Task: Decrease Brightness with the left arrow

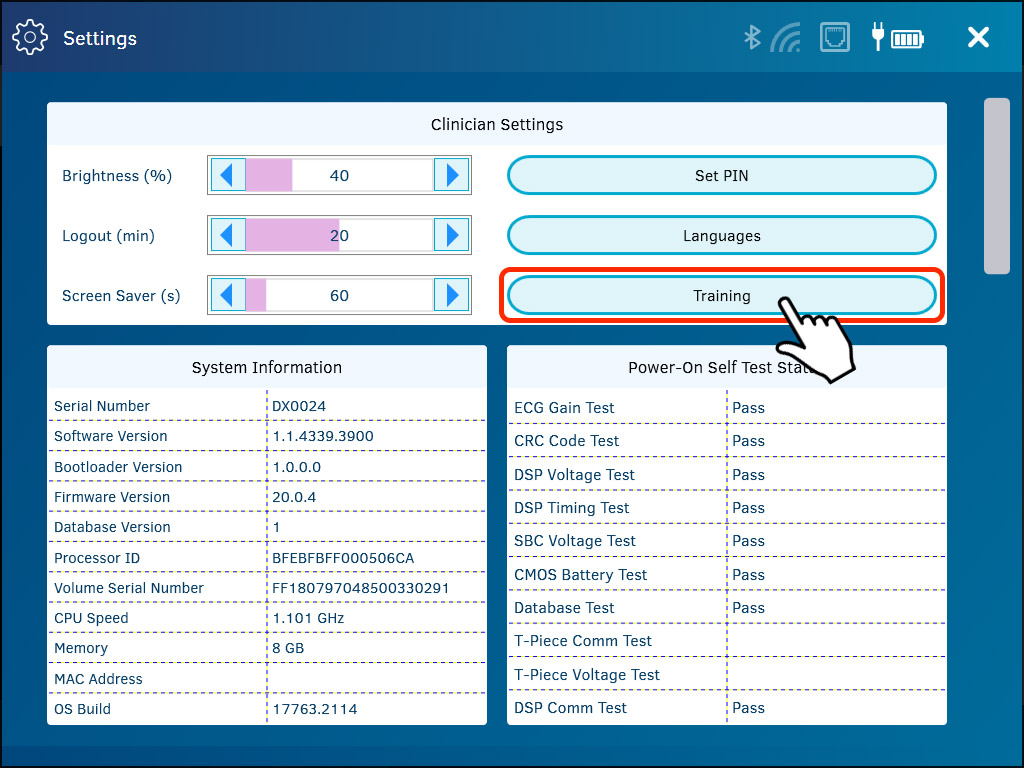Action: [x=228, y=174]
